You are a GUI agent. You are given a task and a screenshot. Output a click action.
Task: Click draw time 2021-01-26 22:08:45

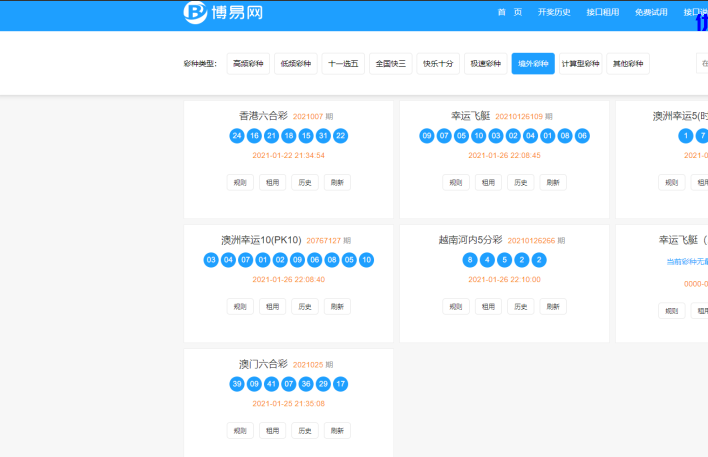[x=504, y=155]
